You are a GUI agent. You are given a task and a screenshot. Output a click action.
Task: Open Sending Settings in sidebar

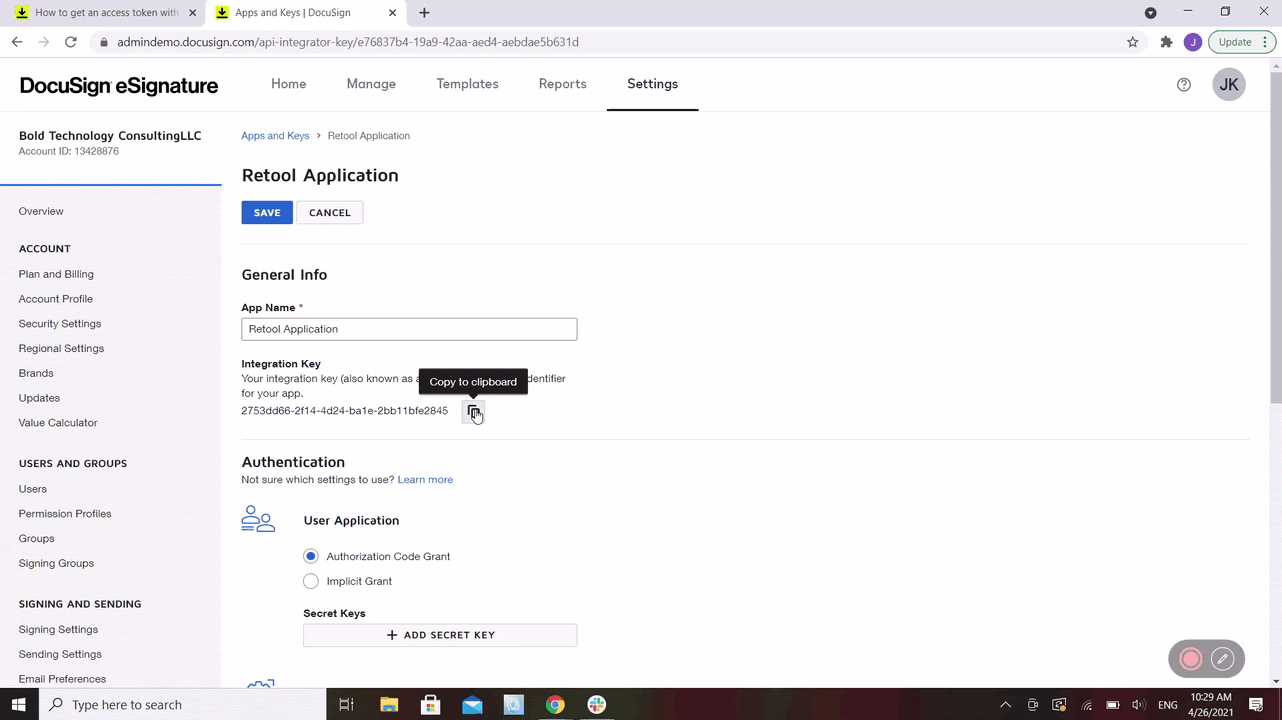point(60,654)
